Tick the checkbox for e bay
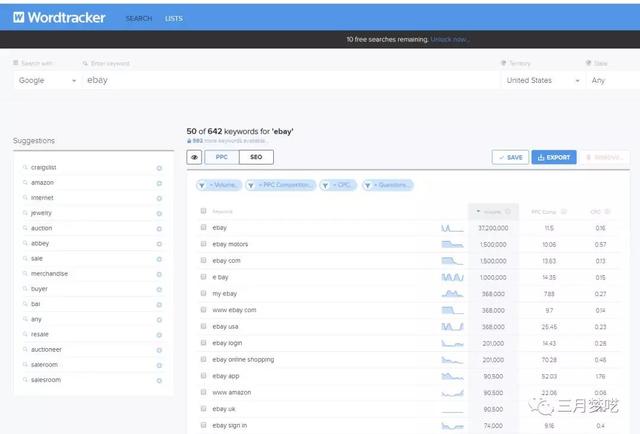The width and height of the screenshot is (640, 434). pos(203,277)
